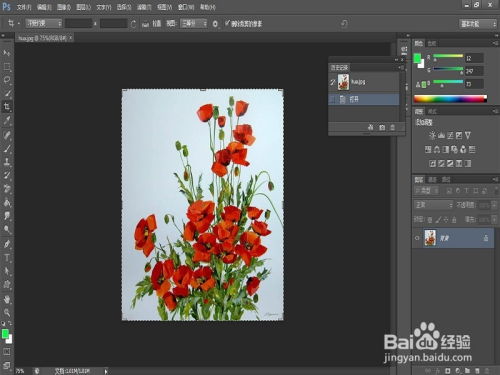500x375 pixels.
Task: Select the Rectangular Marquee tool
Action: [x=7, y=67]
